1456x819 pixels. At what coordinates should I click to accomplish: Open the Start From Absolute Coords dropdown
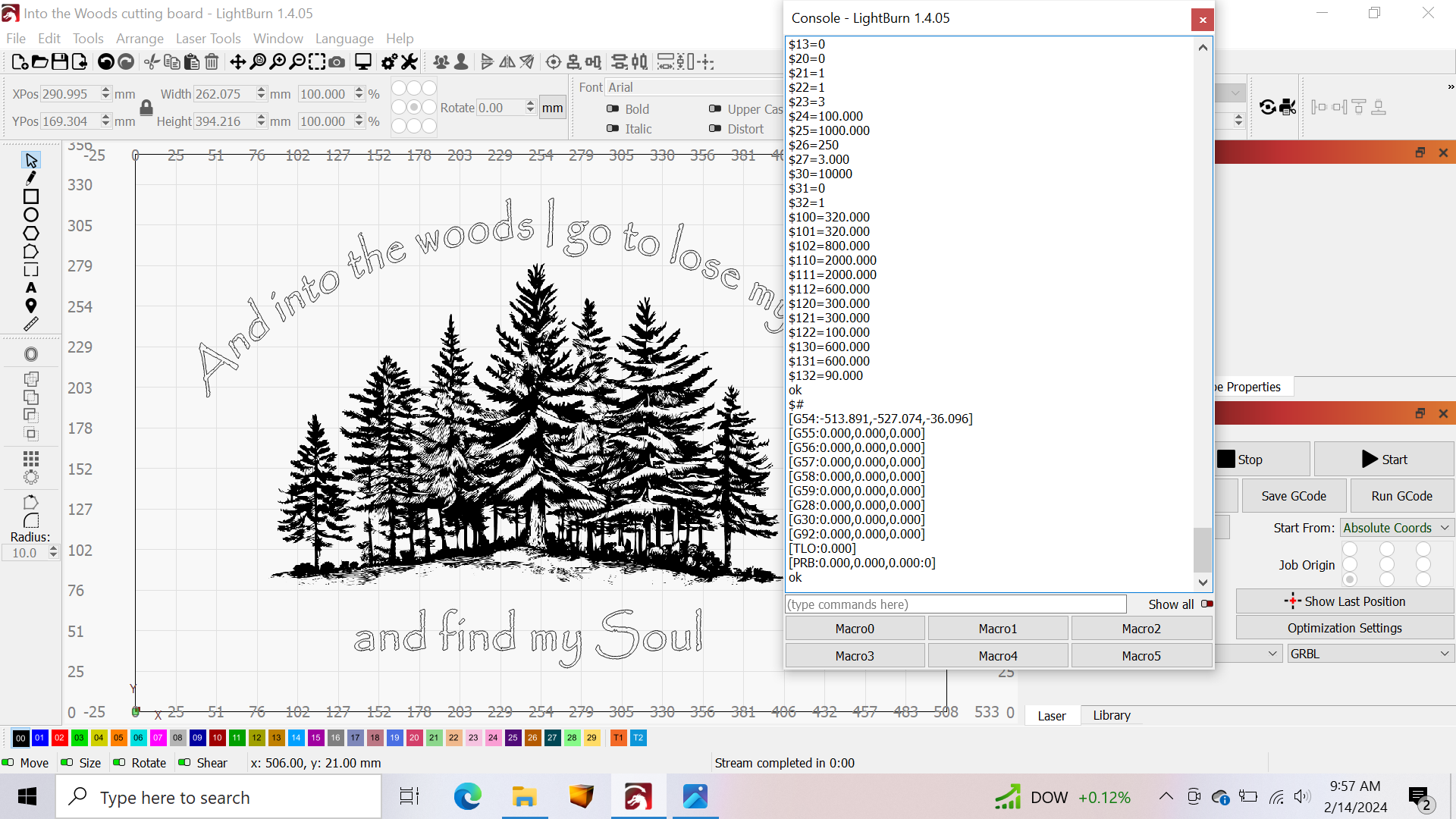tap(1396, 528)
